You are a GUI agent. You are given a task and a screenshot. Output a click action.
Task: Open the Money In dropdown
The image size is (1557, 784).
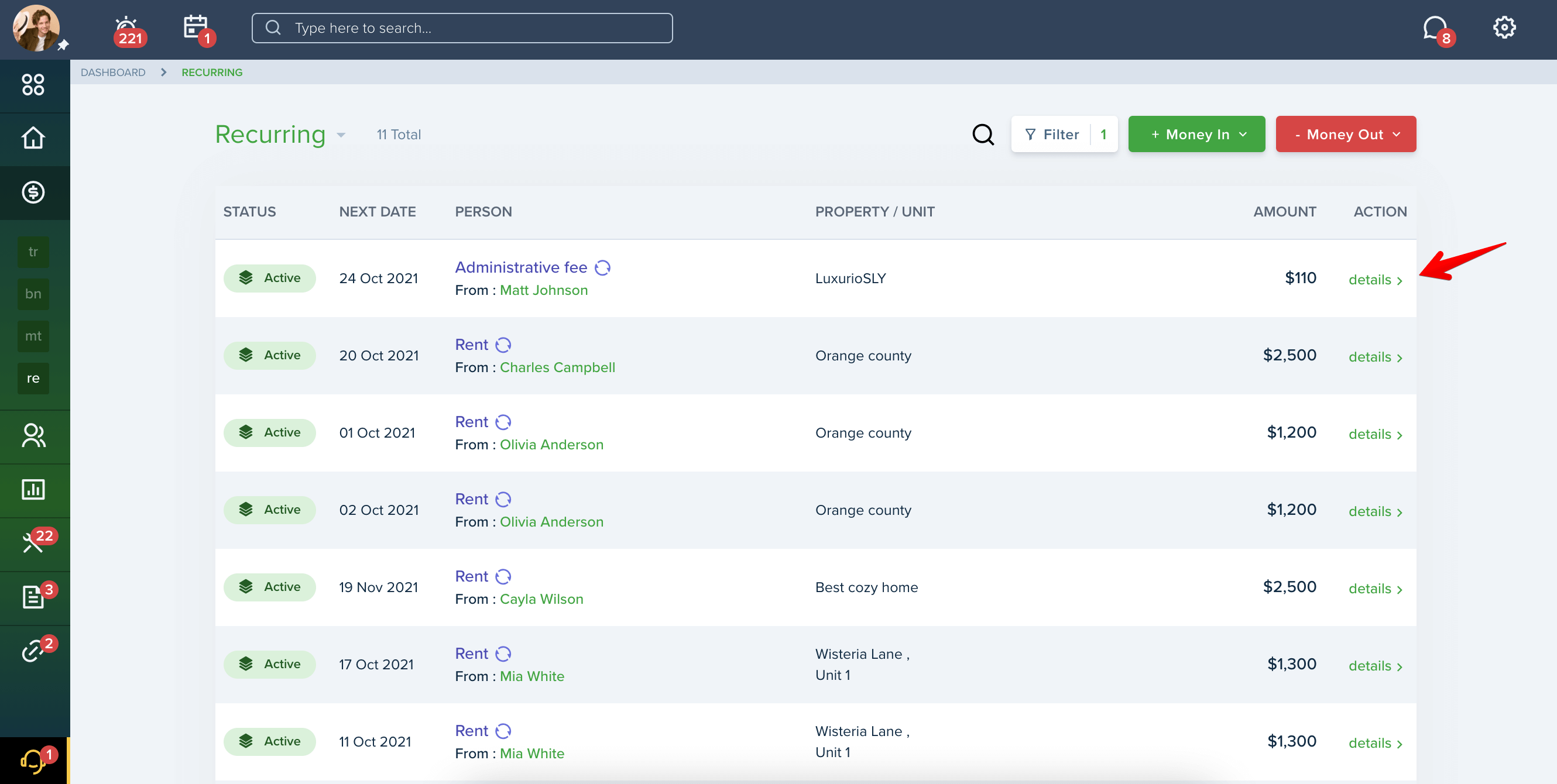[1196, 134]
